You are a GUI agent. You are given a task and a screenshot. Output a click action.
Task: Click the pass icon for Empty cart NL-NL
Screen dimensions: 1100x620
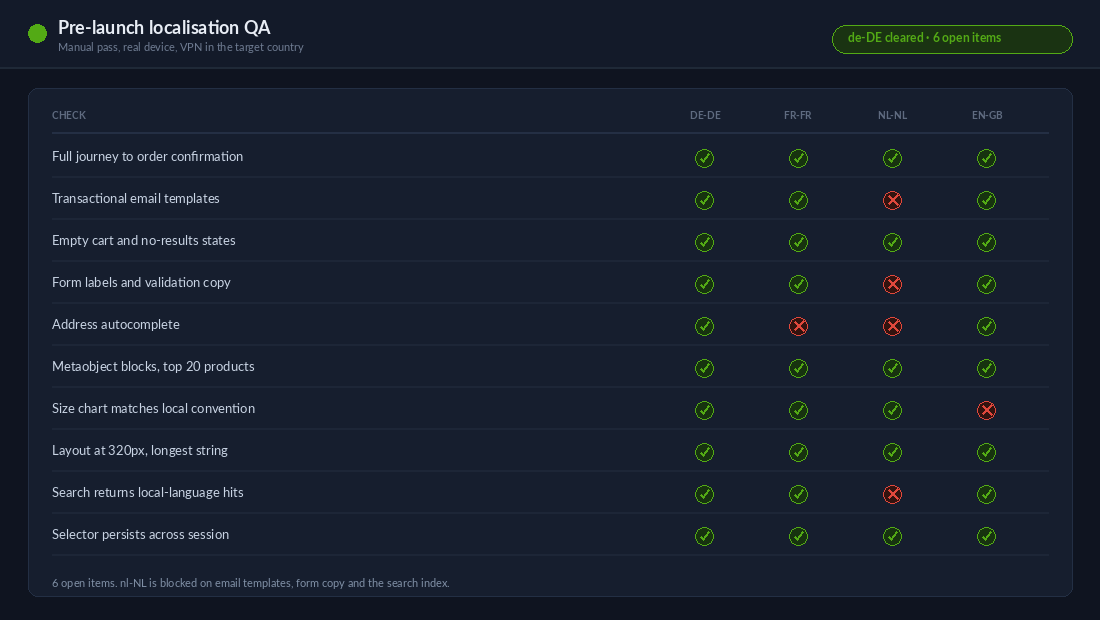[x=892, y=243]
